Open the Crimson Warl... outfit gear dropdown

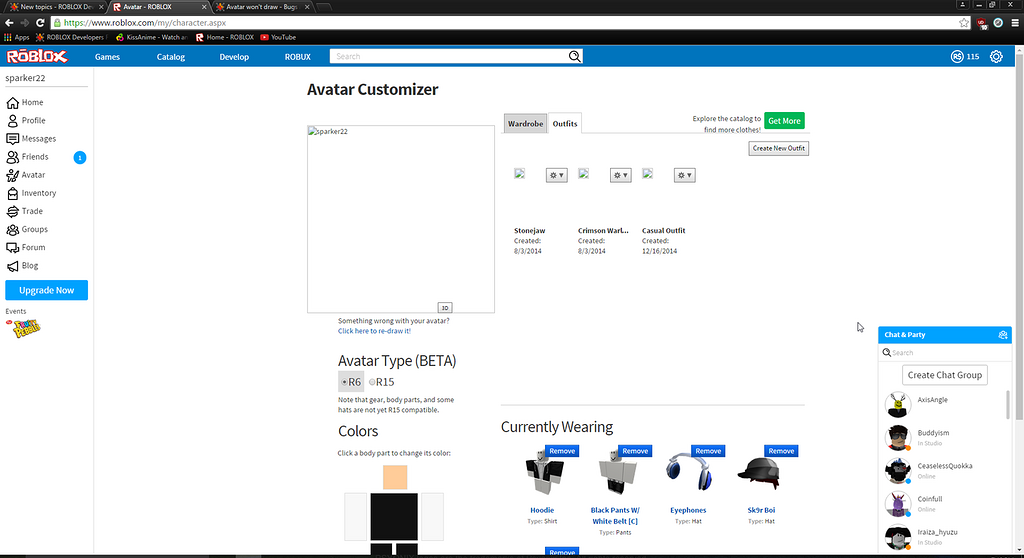[x=620, y=175]
